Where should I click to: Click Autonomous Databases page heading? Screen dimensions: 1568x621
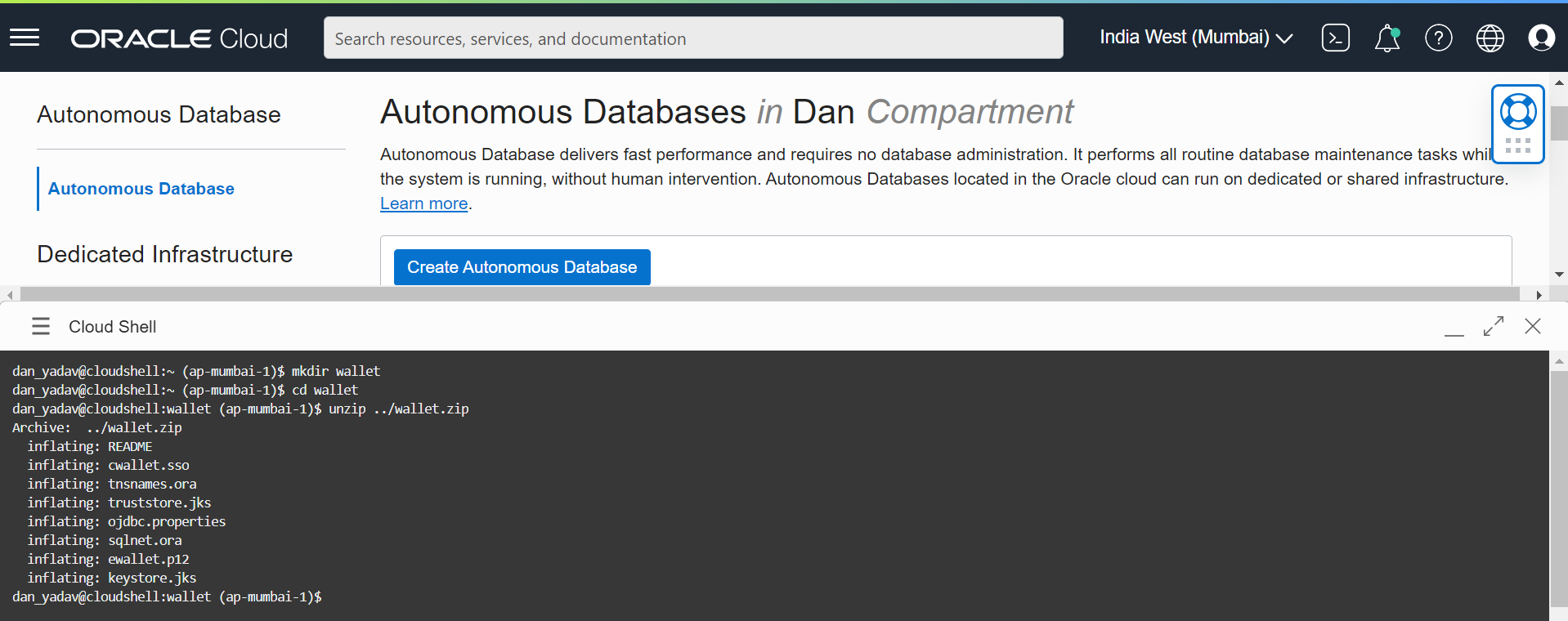[726, 112]
